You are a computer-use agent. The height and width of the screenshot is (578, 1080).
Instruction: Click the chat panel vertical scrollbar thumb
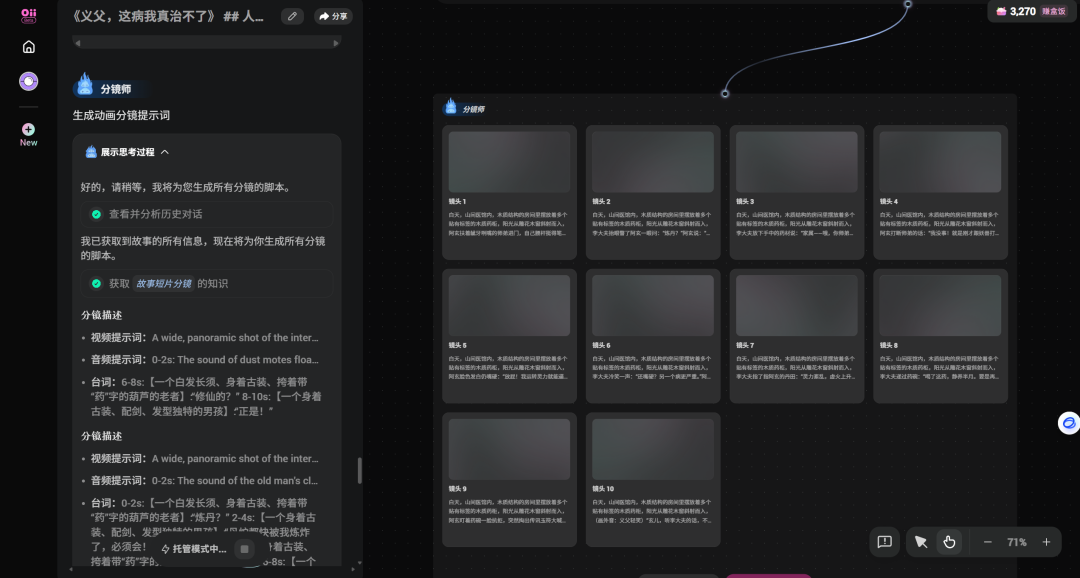[359, 471]
